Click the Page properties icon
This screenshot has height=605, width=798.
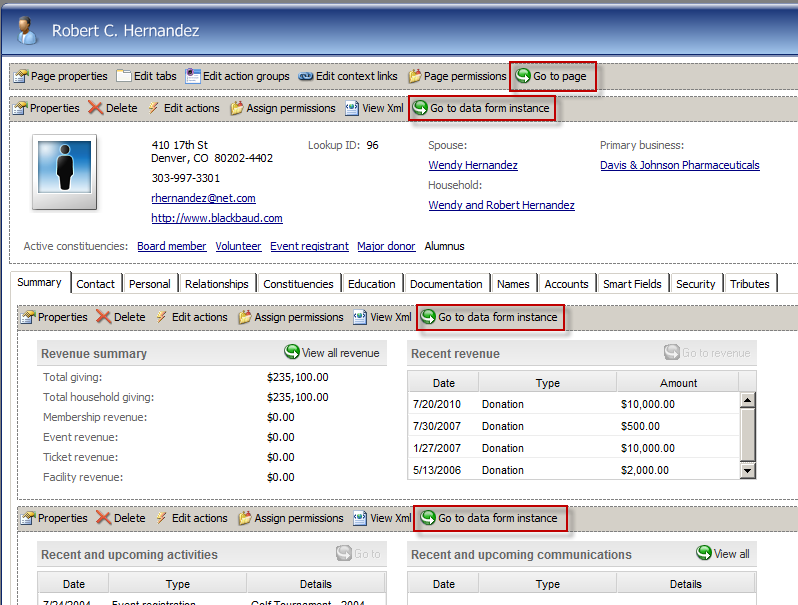(21, 76)
